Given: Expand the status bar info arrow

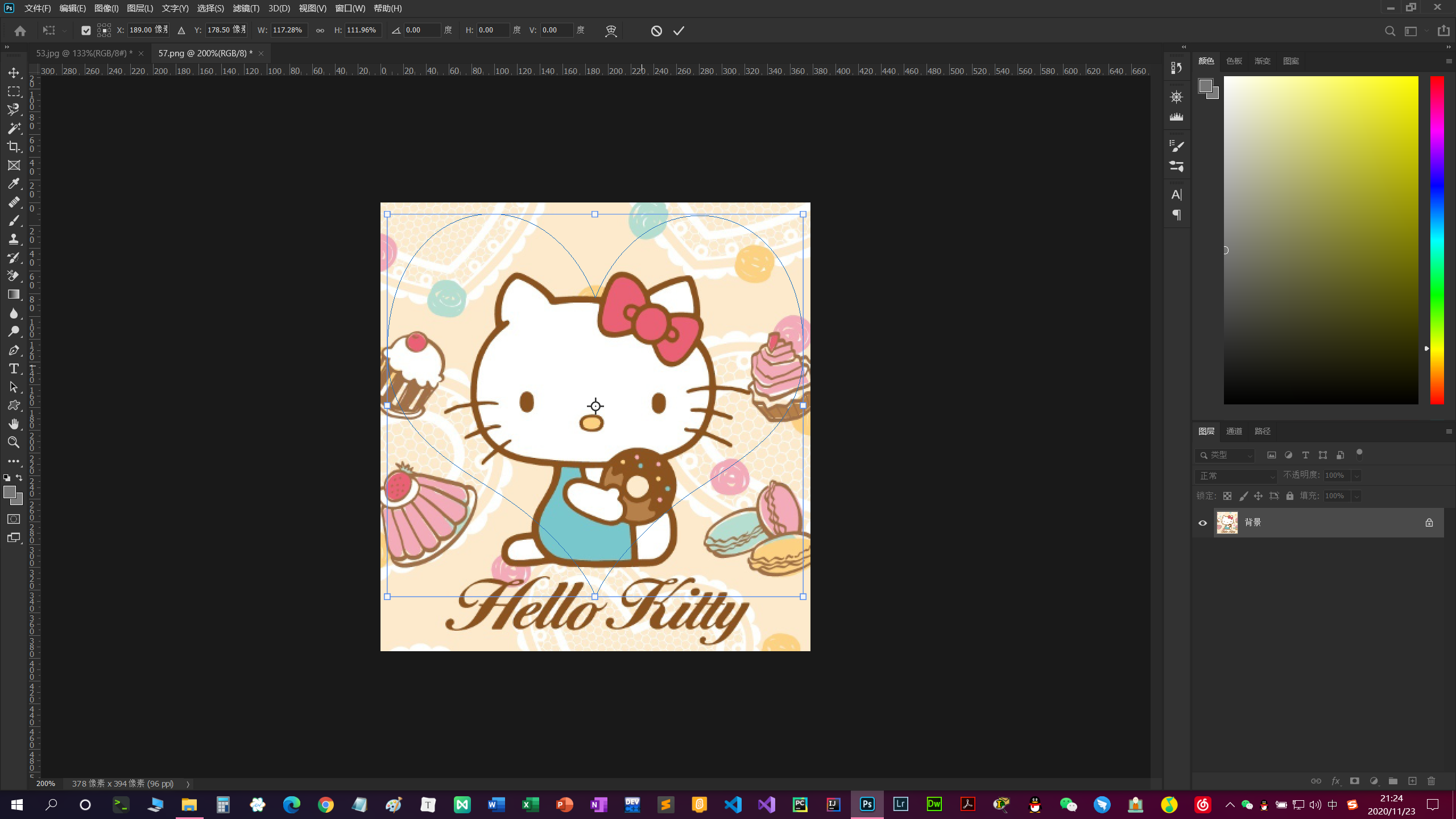Looking at the screenshot, I should [x=188, y=784].
